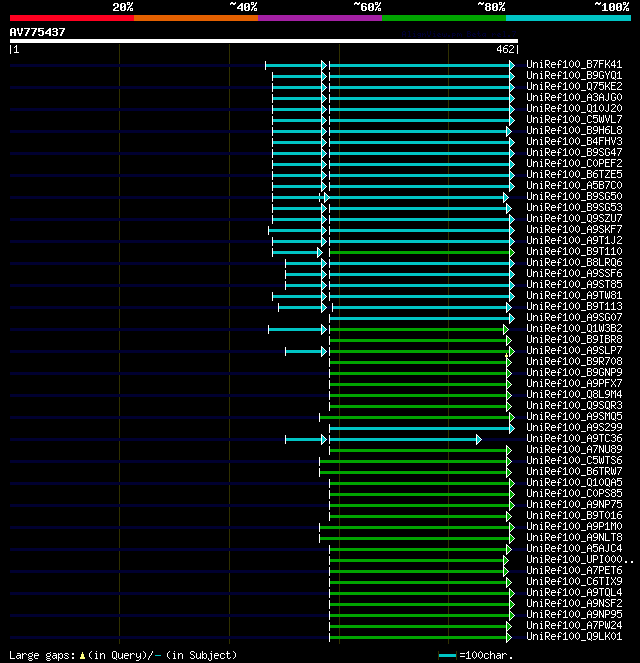This screenshot has width=640, height=663.
Task: Click the UniRef100_B9IBR8 label
Action: click(x=574, y=339)
